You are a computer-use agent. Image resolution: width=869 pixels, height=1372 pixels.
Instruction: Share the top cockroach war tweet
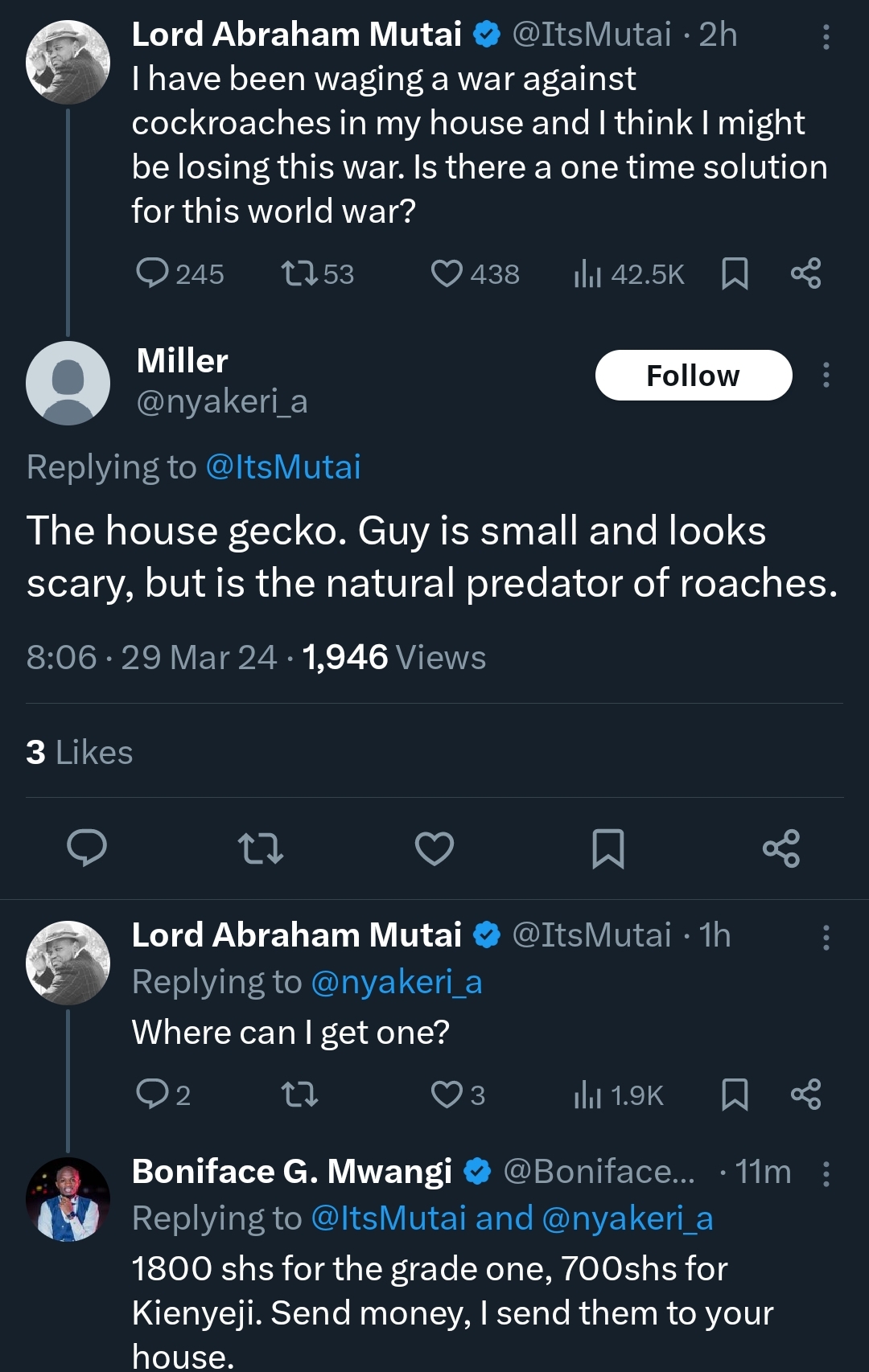805,273
